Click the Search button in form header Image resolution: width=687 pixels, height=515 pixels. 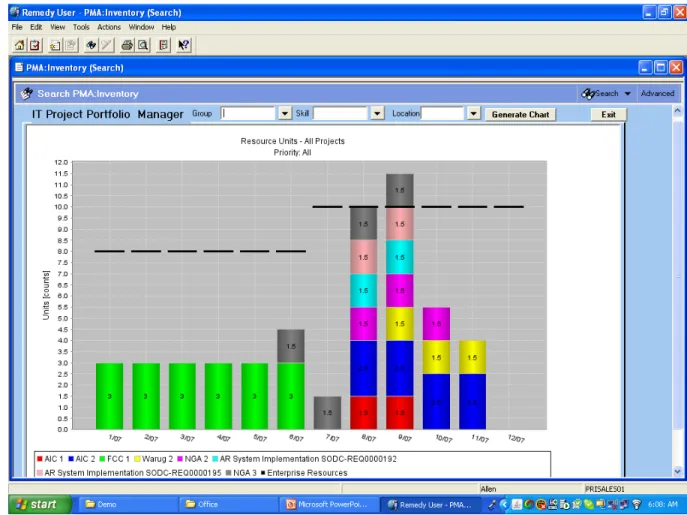click(x=600, y=93)
